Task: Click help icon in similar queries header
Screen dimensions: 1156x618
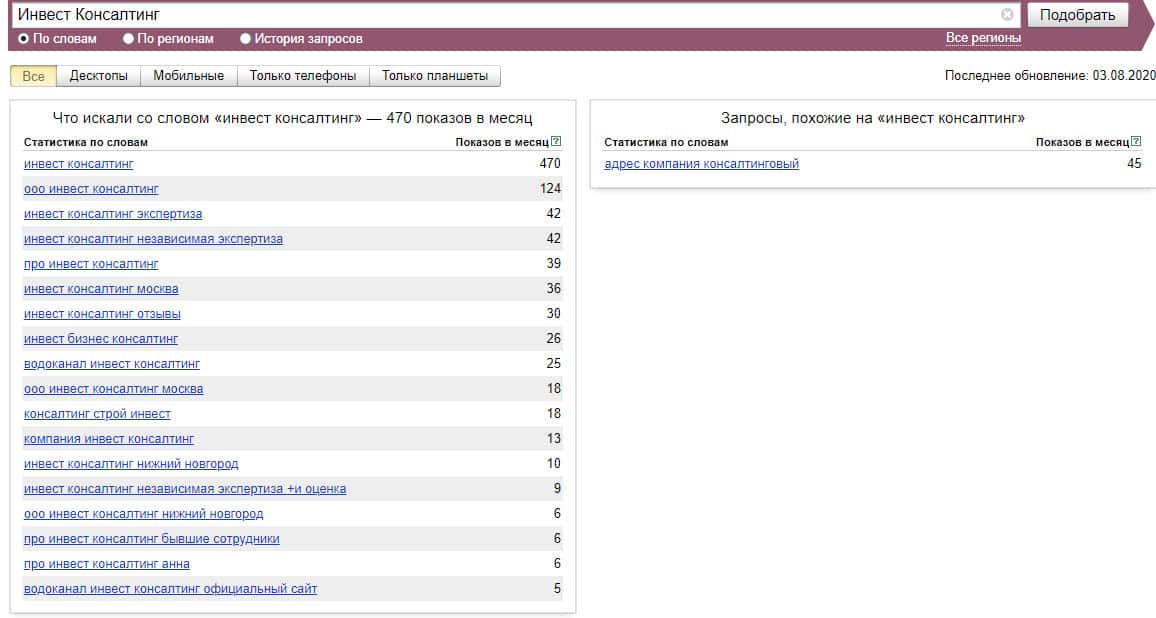Action: (1136, 142)
